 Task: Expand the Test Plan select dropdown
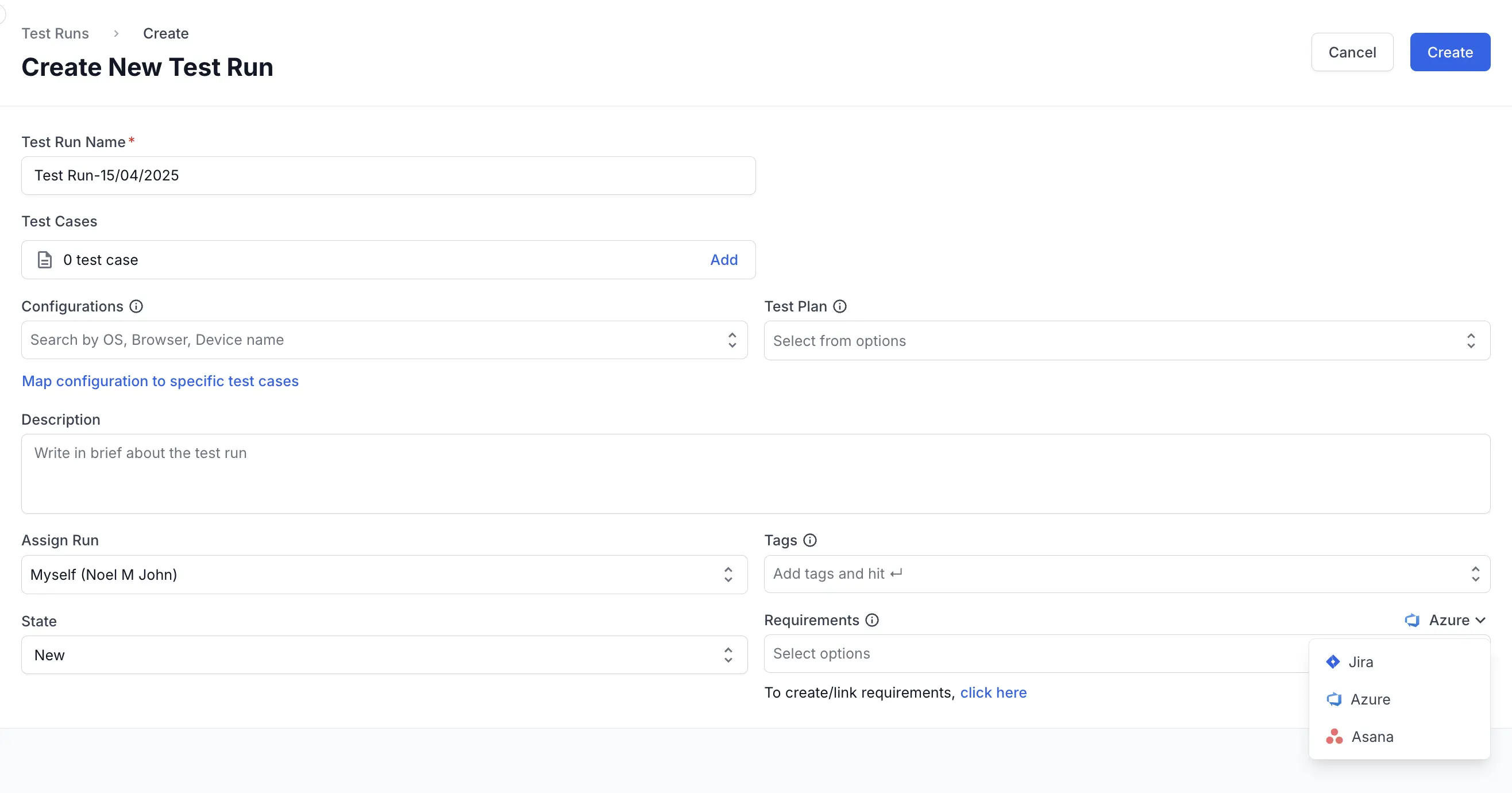click(1127, 340)
